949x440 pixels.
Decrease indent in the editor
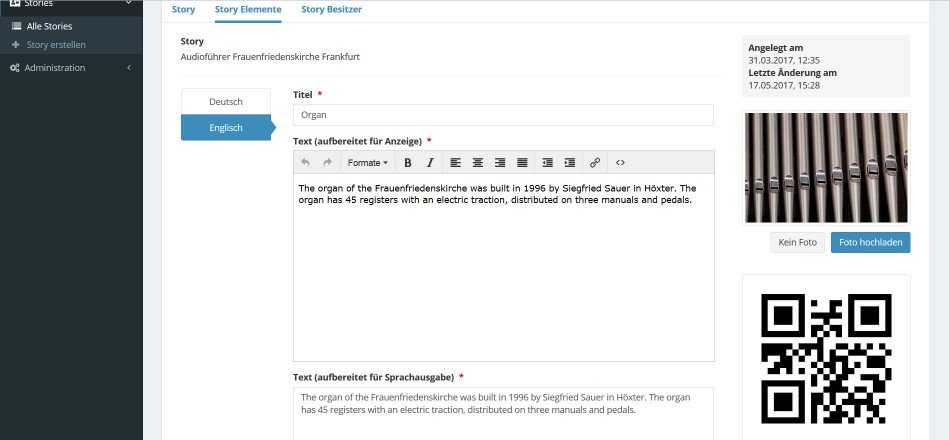click(548, 163)
